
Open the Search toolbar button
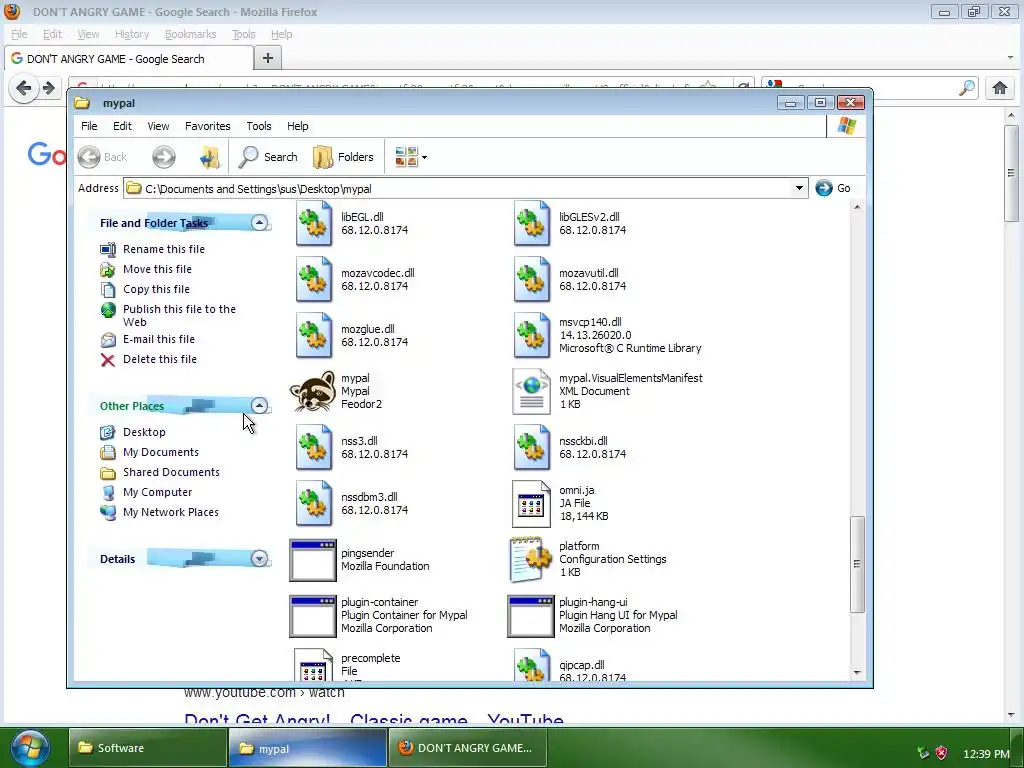(268, 157)
